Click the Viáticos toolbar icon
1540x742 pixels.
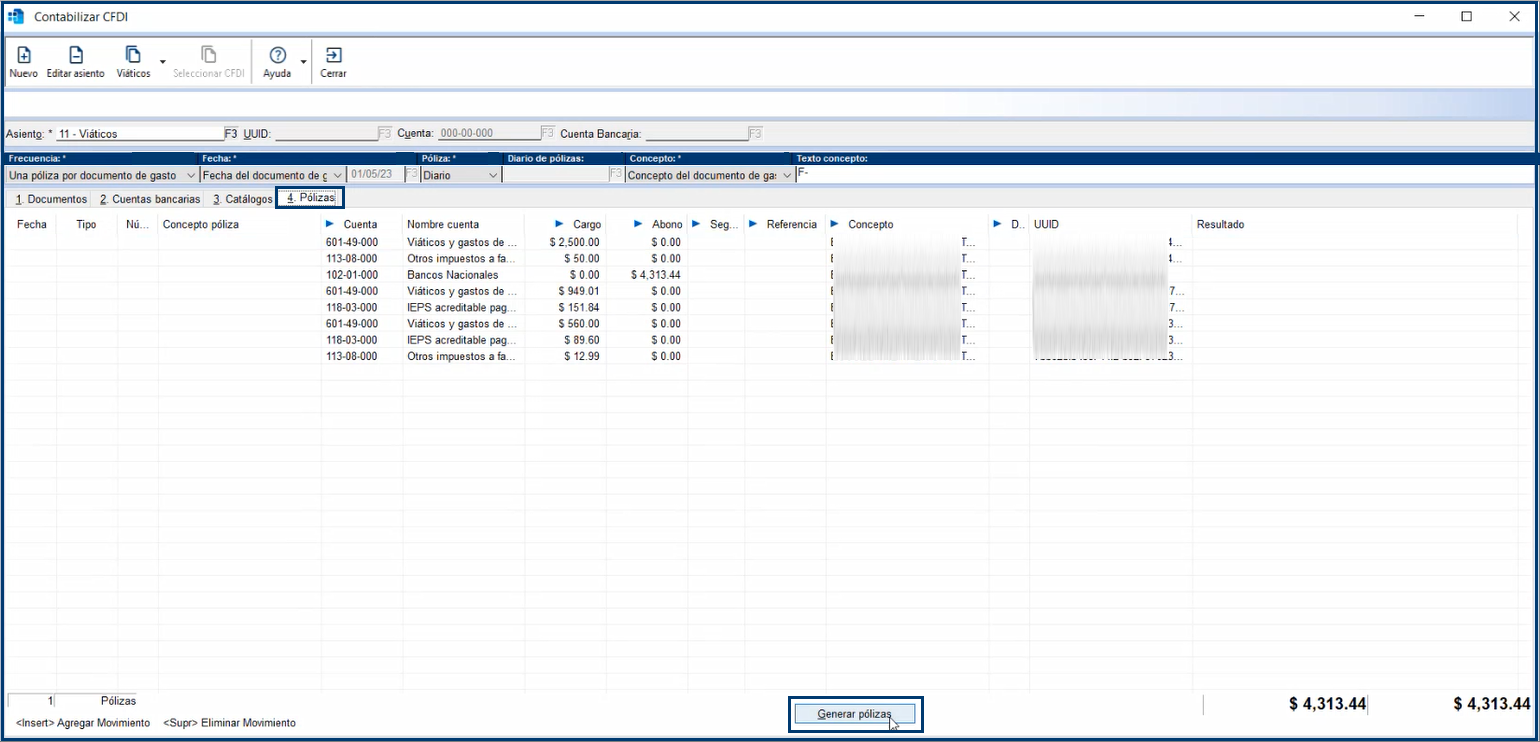[133, 56]
